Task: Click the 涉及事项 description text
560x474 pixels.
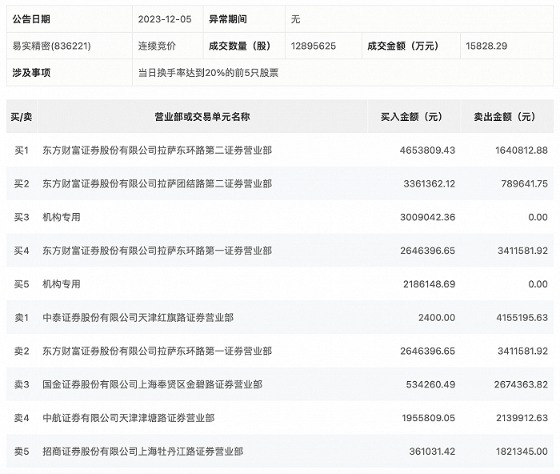Action: point(208,73)
